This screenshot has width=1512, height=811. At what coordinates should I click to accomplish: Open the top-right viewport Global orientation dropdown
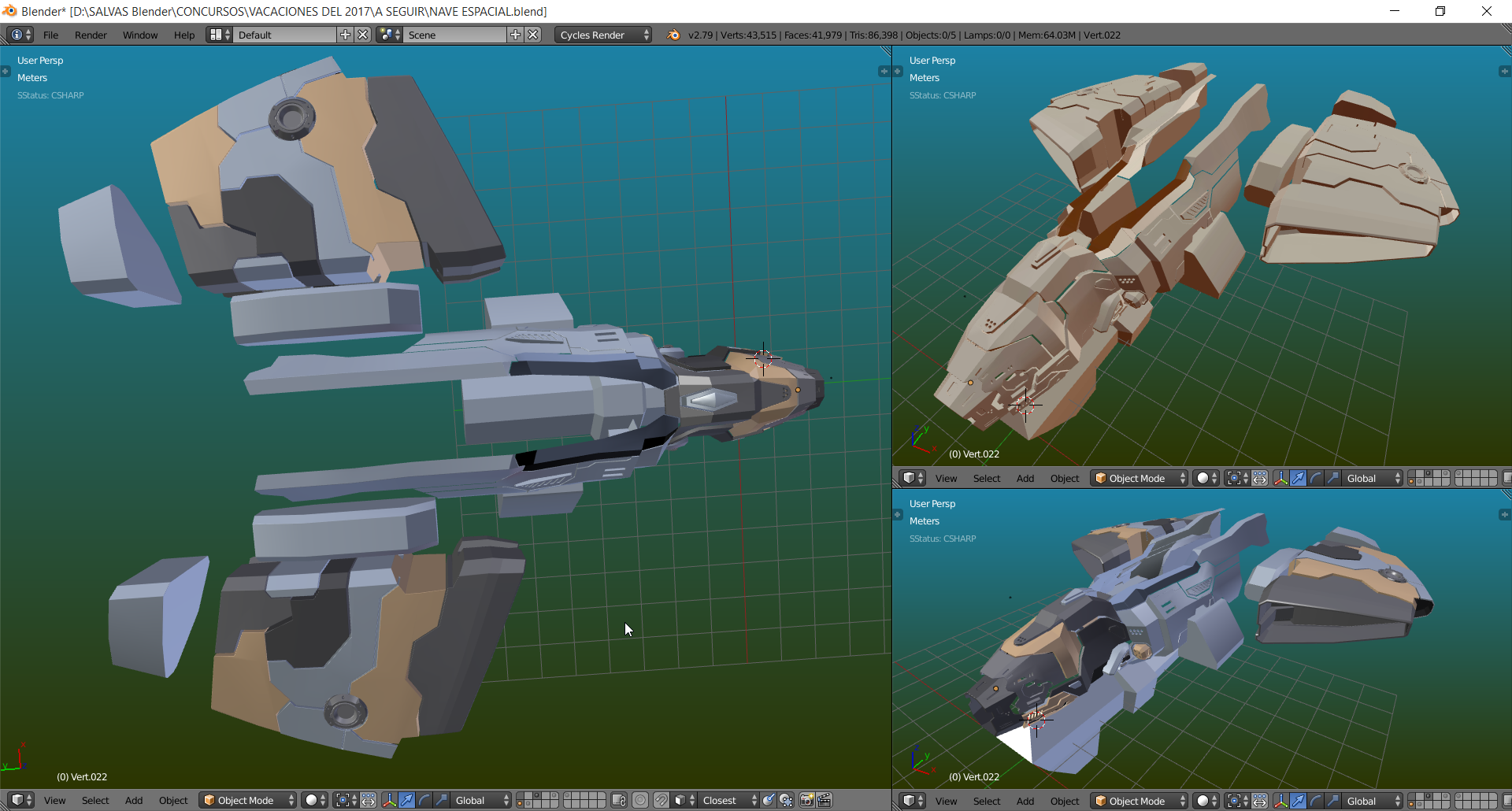pos(1373,478)
